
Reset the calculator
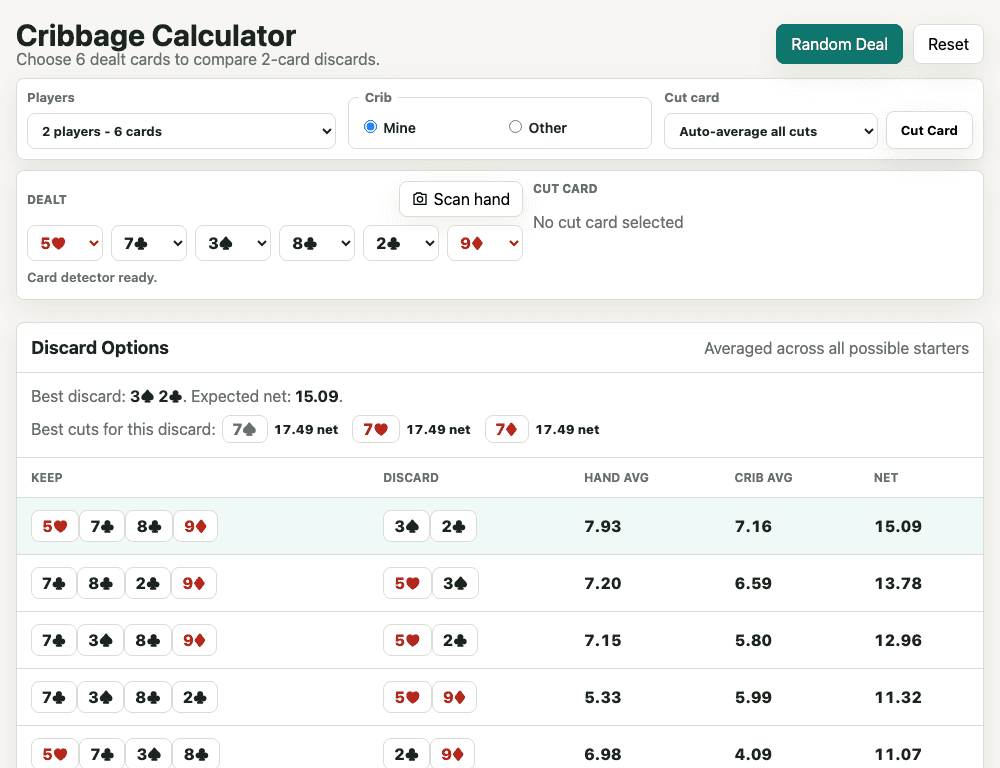[x=948, y=44]
